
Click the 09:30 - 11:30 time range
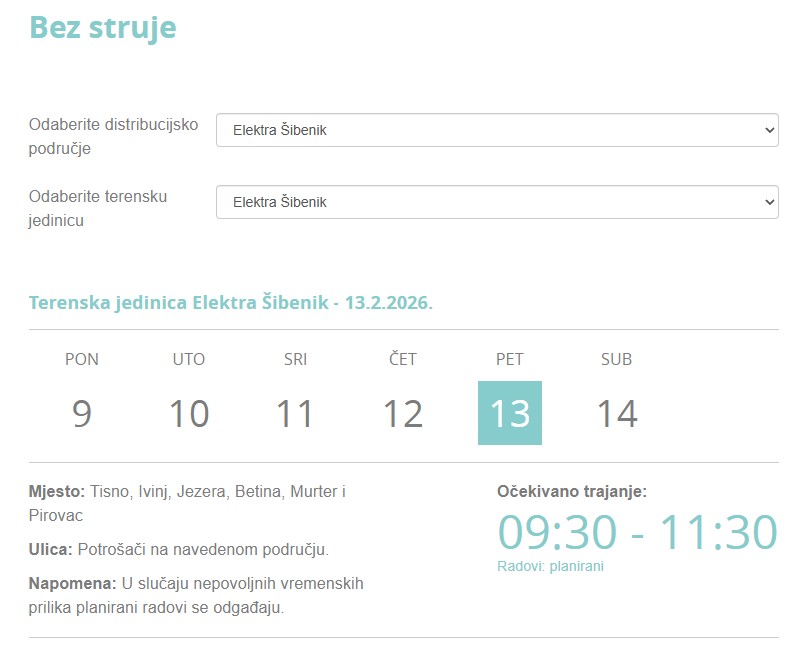tap(637, 532)
